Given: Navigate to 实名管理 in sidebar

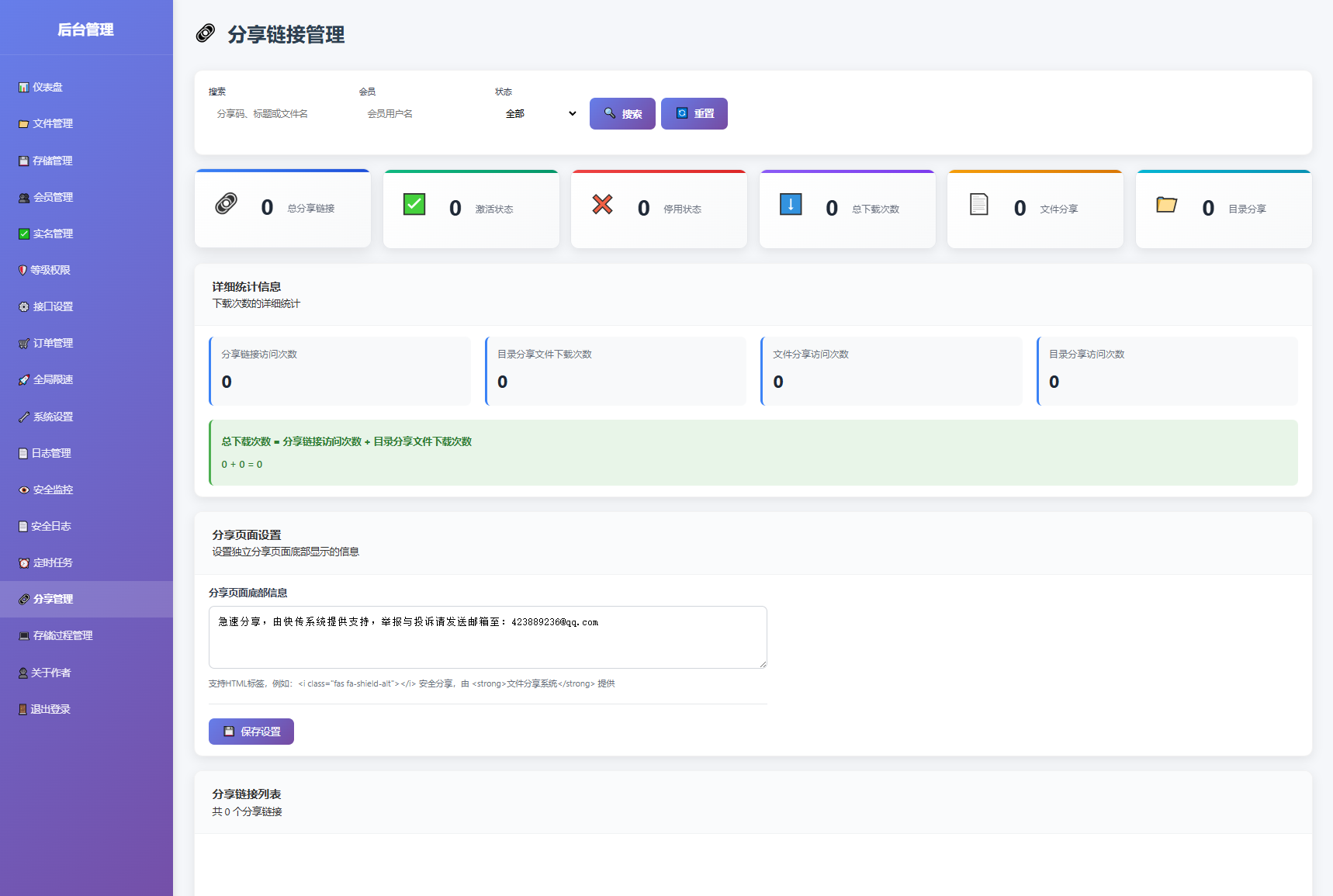Looking at the screenshot, I should coord(23,233).
